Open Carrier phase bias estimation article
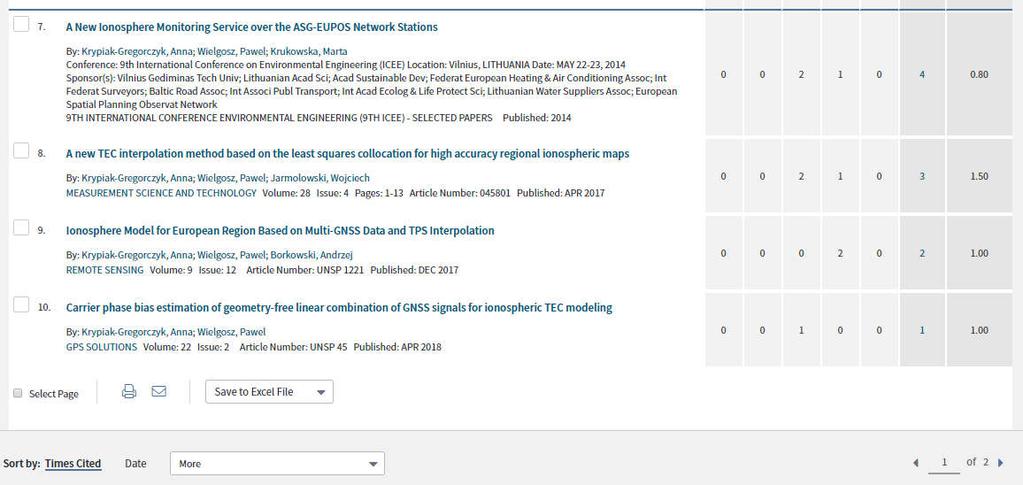 point(339,308)
